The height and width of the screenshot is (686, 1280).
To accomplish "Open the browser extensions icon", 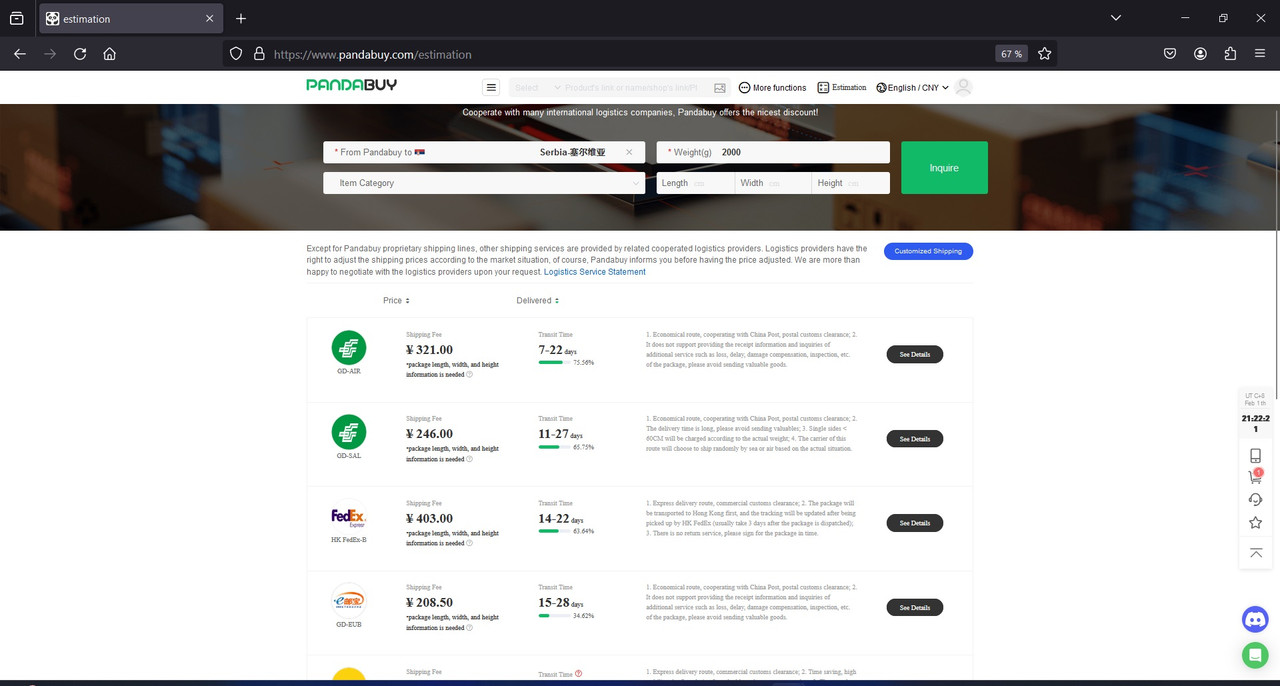I will [1230, 54].
